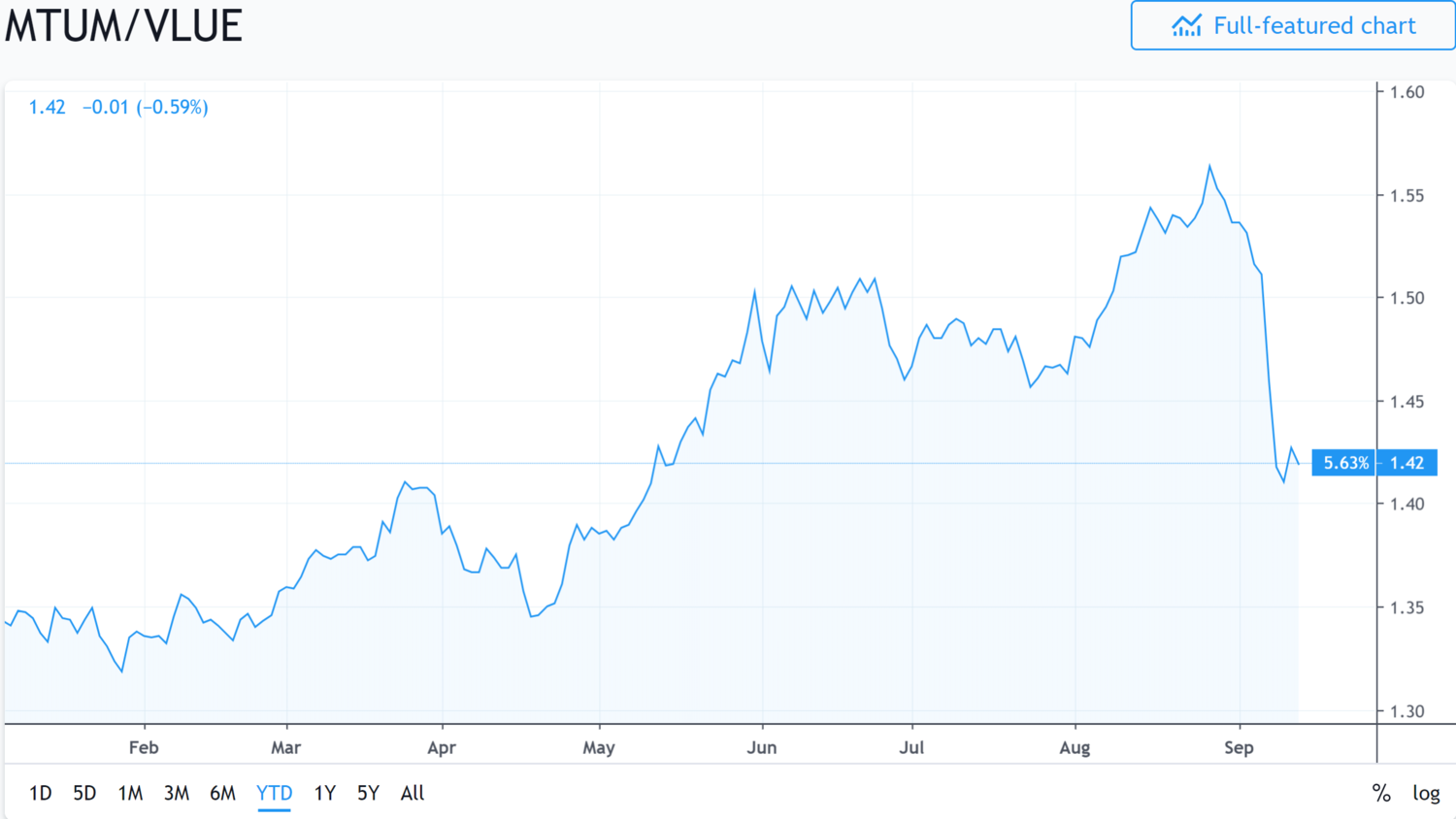
Task: Show the All time range
Action: click(x=413, y=793)
